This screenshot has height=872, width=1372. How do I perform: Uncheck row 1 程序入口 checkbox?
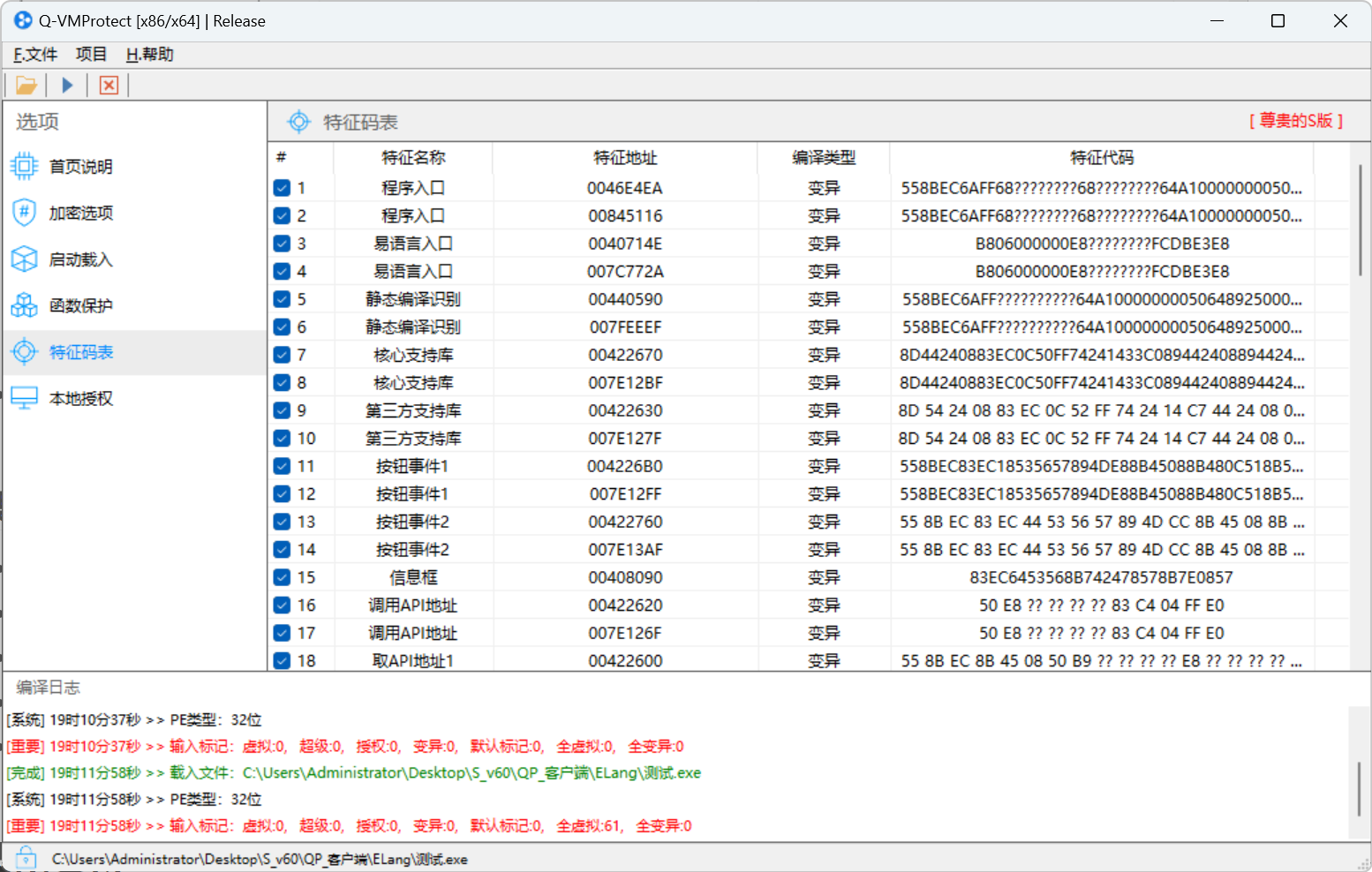click(282, 188)
